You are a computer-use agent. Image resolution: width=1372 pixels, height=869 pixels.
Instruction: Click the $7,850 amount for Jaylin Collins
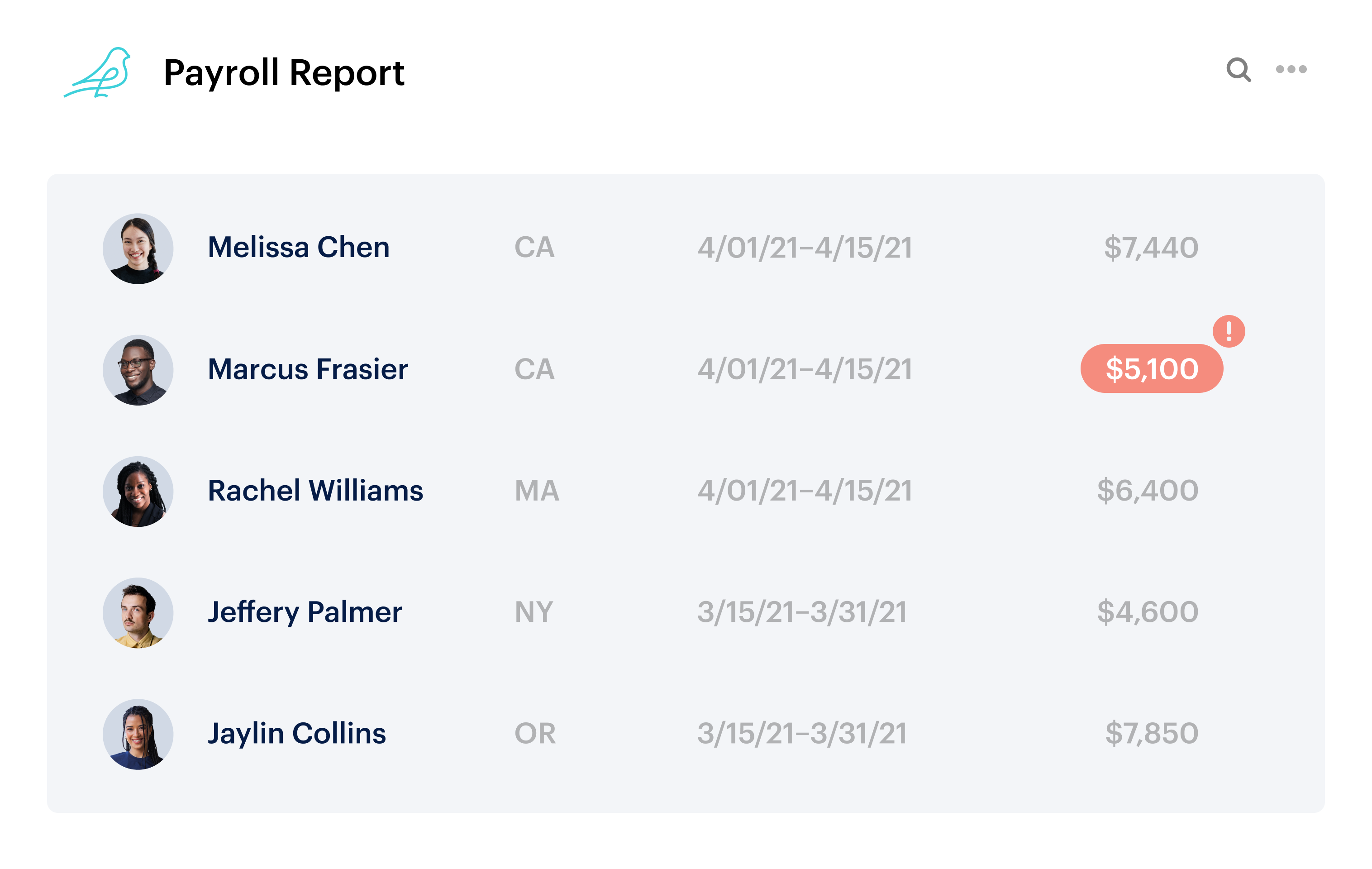click(x=1152, y=733)
